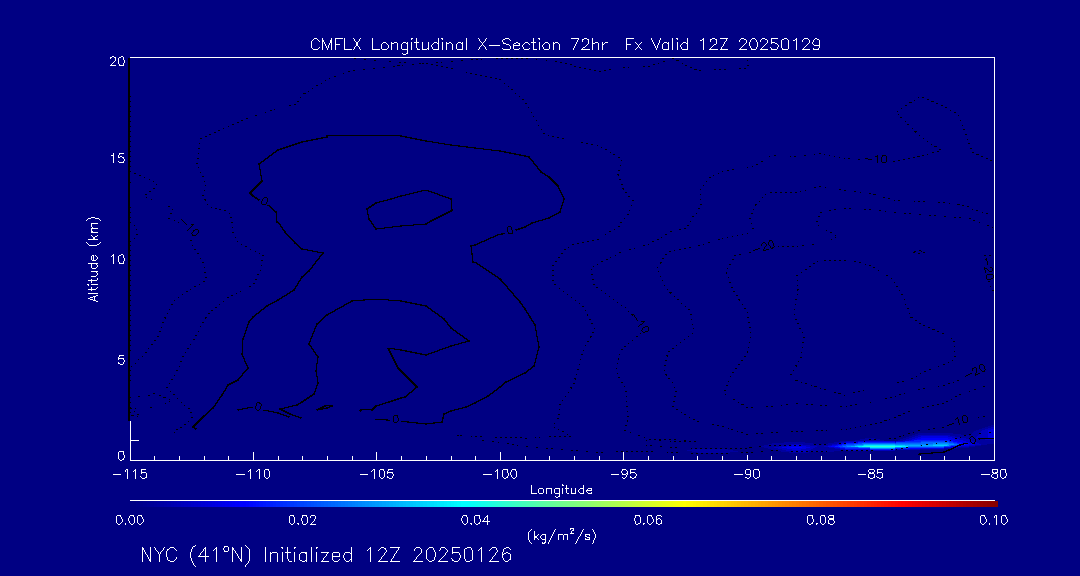Click the colorbar label 0.10
The width and height of the screenshot is (1080, 576).
click(993, 521)
